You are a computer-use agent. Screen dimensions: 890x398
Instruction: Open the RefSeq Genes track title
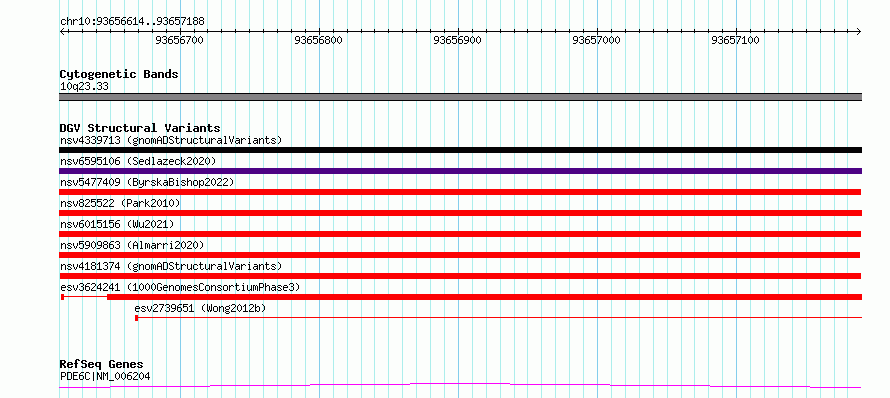102,364
